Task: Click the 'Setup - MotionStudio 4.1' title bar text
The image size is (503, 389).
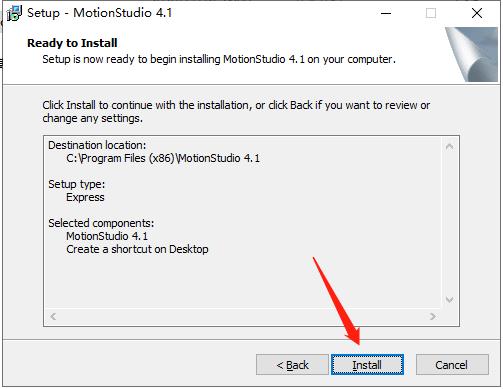Action: 100,13
